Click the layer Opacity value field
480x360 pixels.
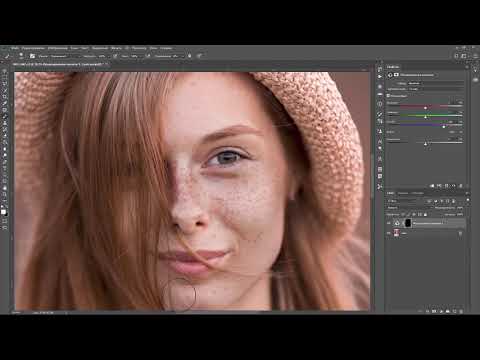tap(460, 208)
